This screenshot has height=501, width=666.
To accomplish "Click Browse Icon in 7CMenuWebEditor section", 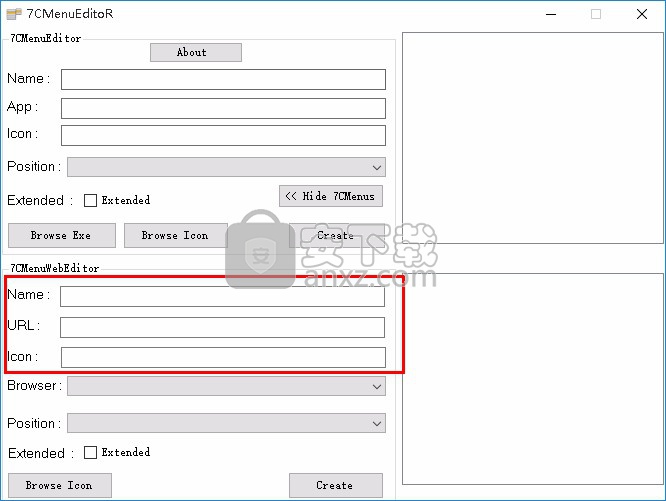I will tap(60, 485).
